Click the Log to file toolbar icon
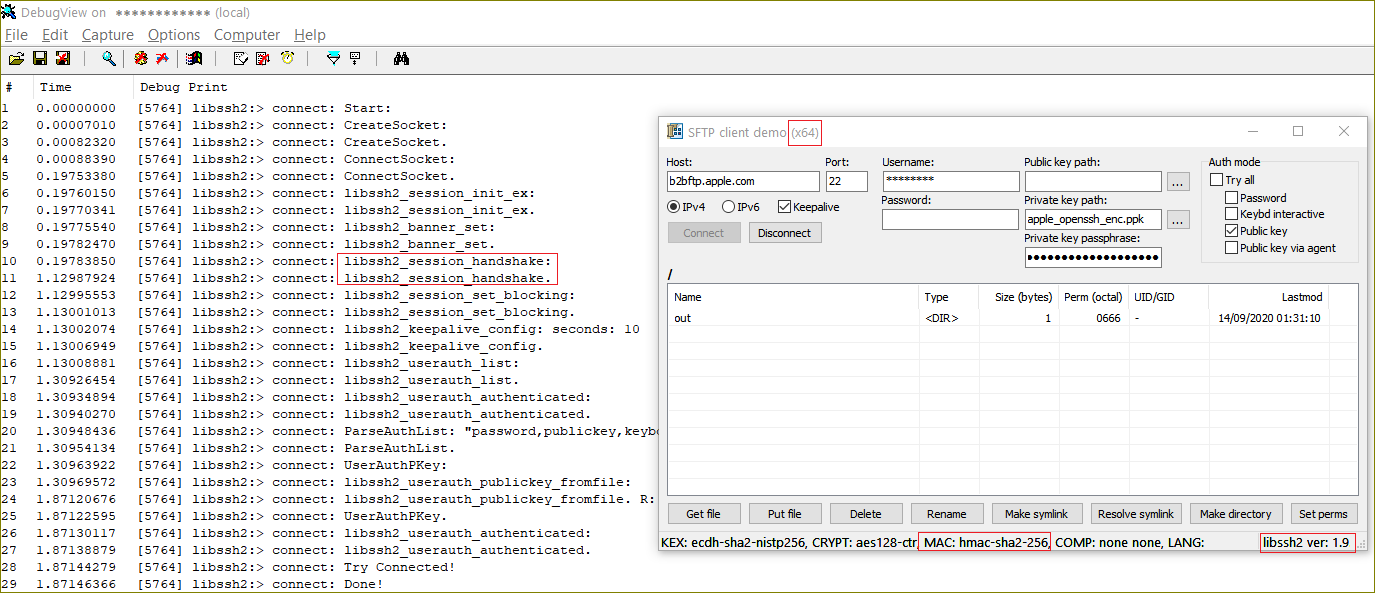Image resolution: width=1375 pixels, height=593 pixels. 62,59
